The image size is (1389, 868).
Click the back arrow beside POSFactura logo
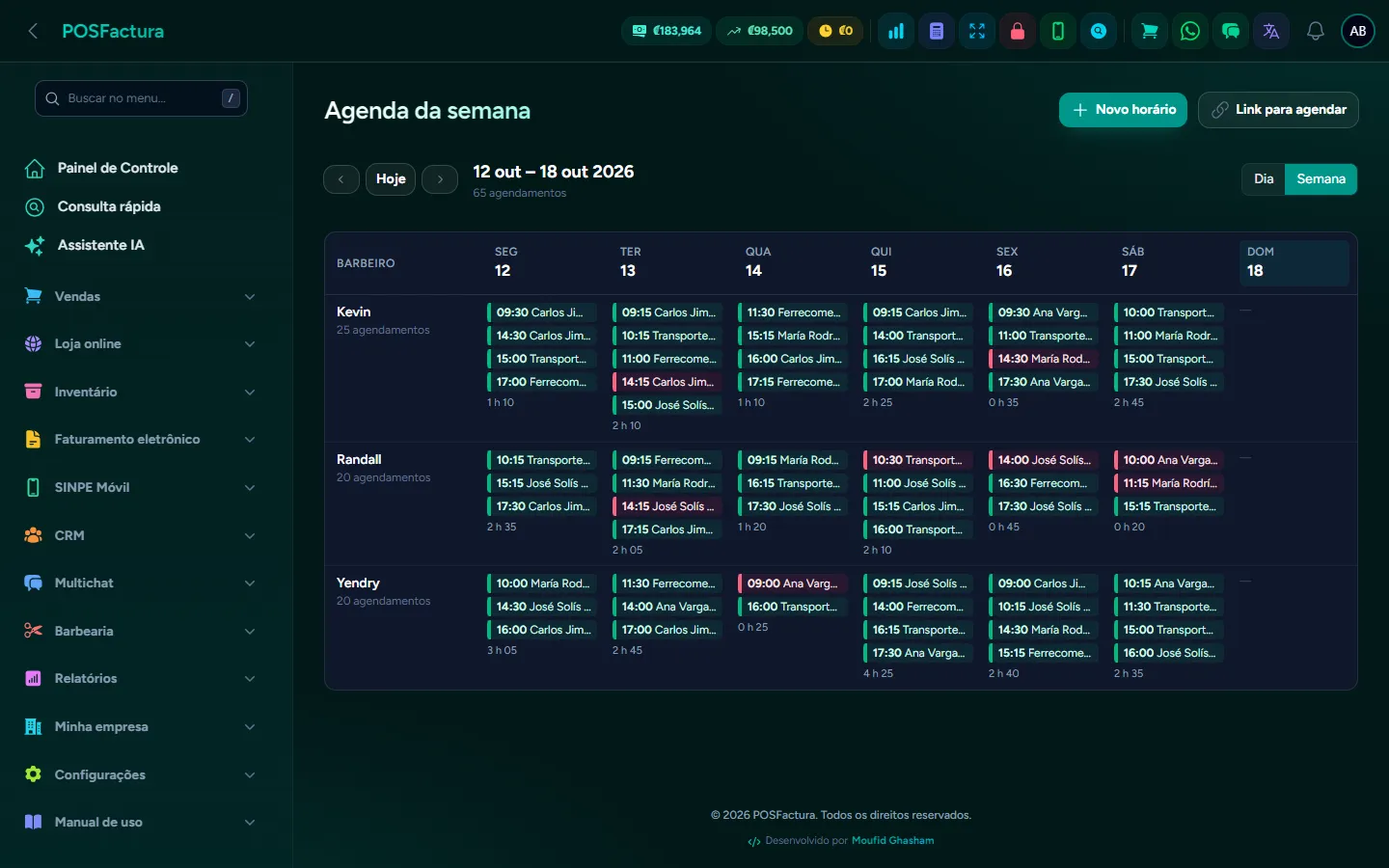tap(33, 31)
